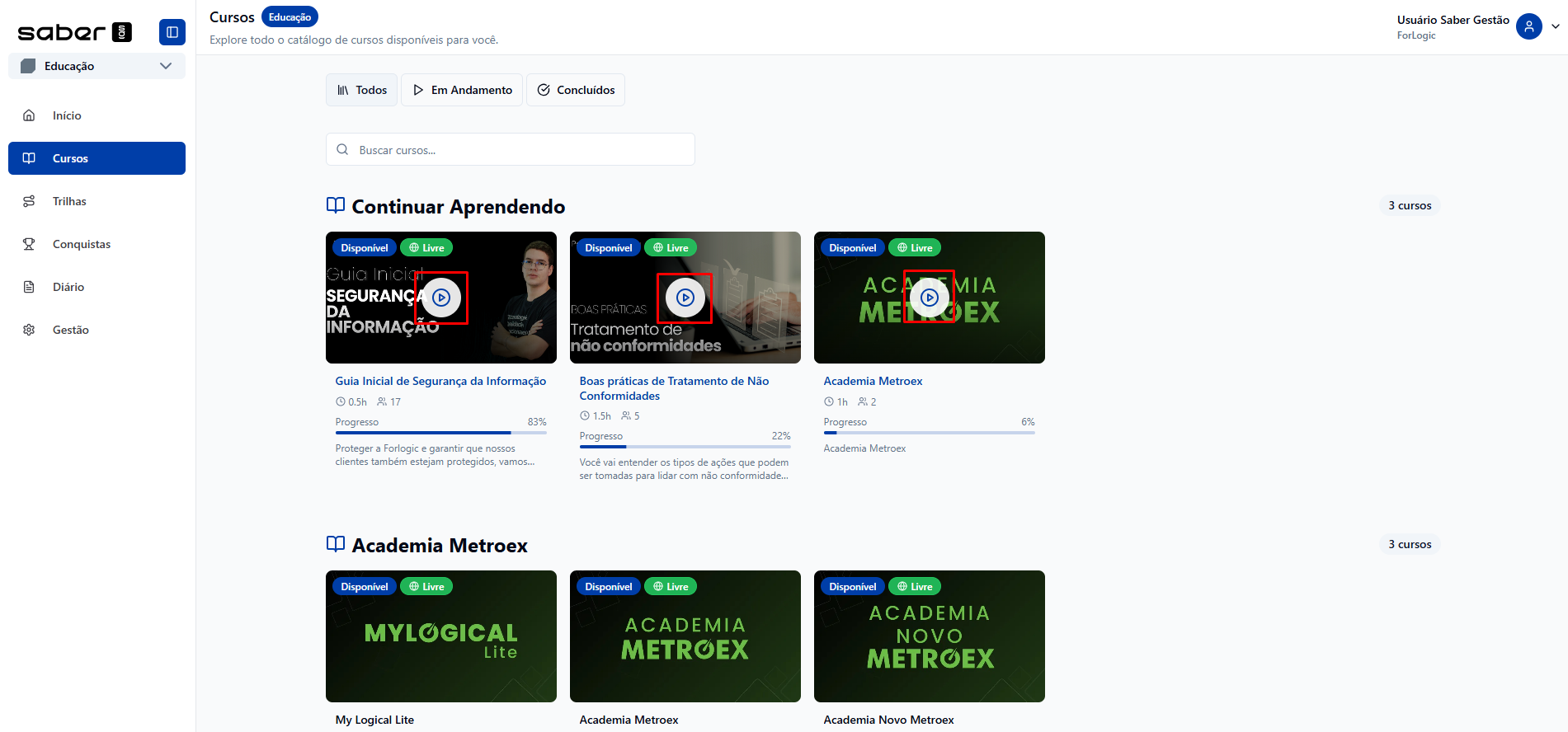Image resolution: width=1568 pixels, height=732 pixels.
Task: Play the Tratamento de Não Conformidades course
Action: pos(685,298)
